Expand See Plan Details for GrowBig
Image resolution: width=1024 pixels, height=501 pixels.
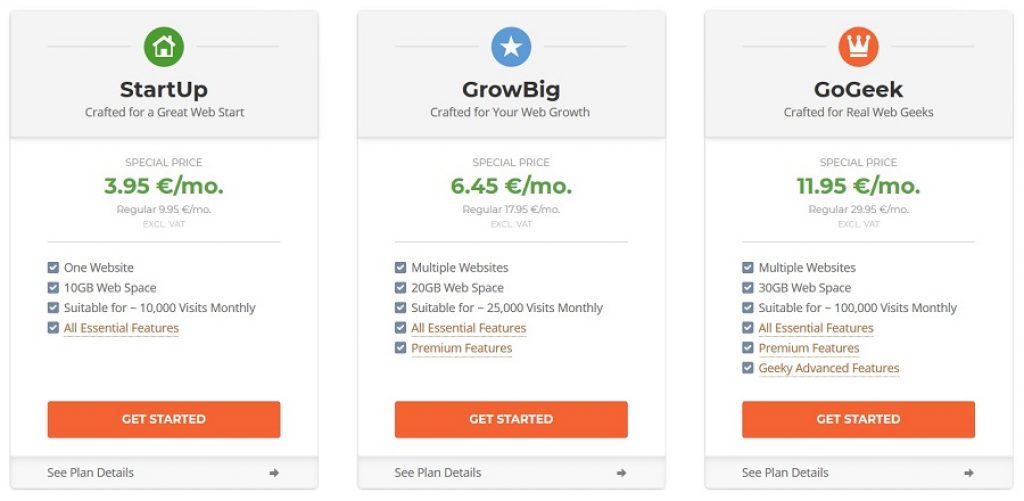[511, 472]
